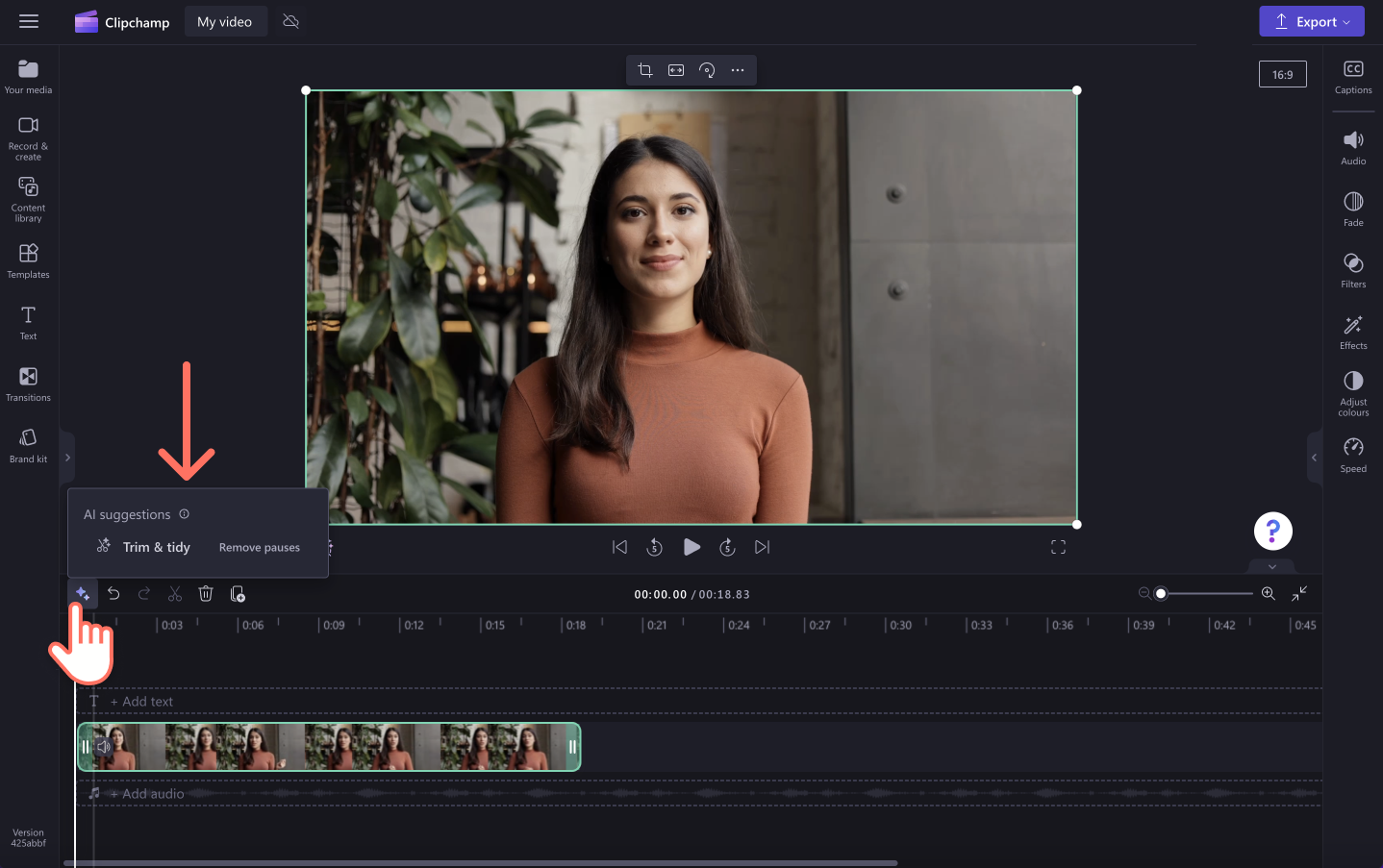The width and height of the screenshot is (1383, 868).
Task: Open Your media panel
Action: coord(28,77)
